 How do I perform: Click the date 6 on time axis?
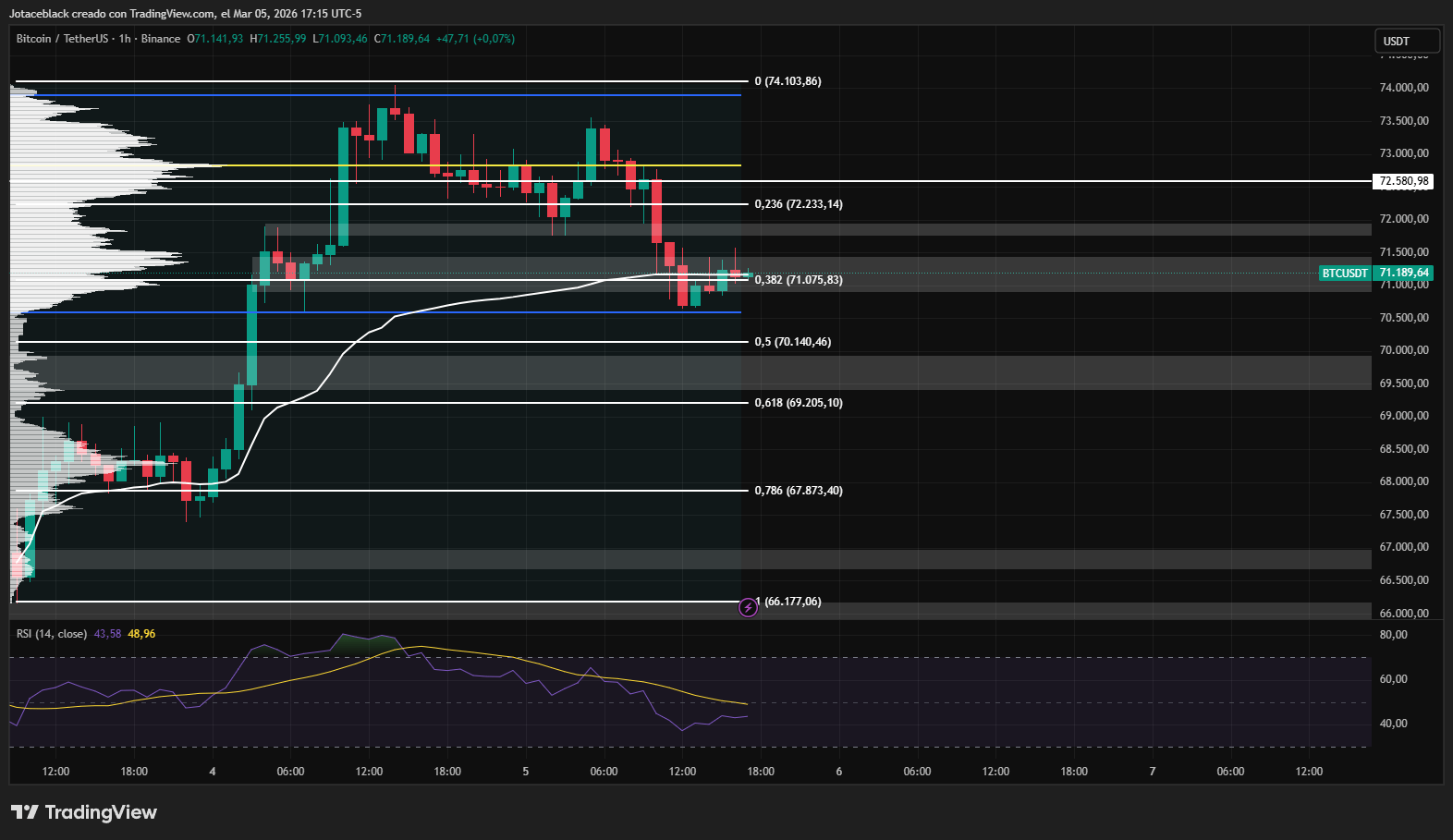click(838, 772)
